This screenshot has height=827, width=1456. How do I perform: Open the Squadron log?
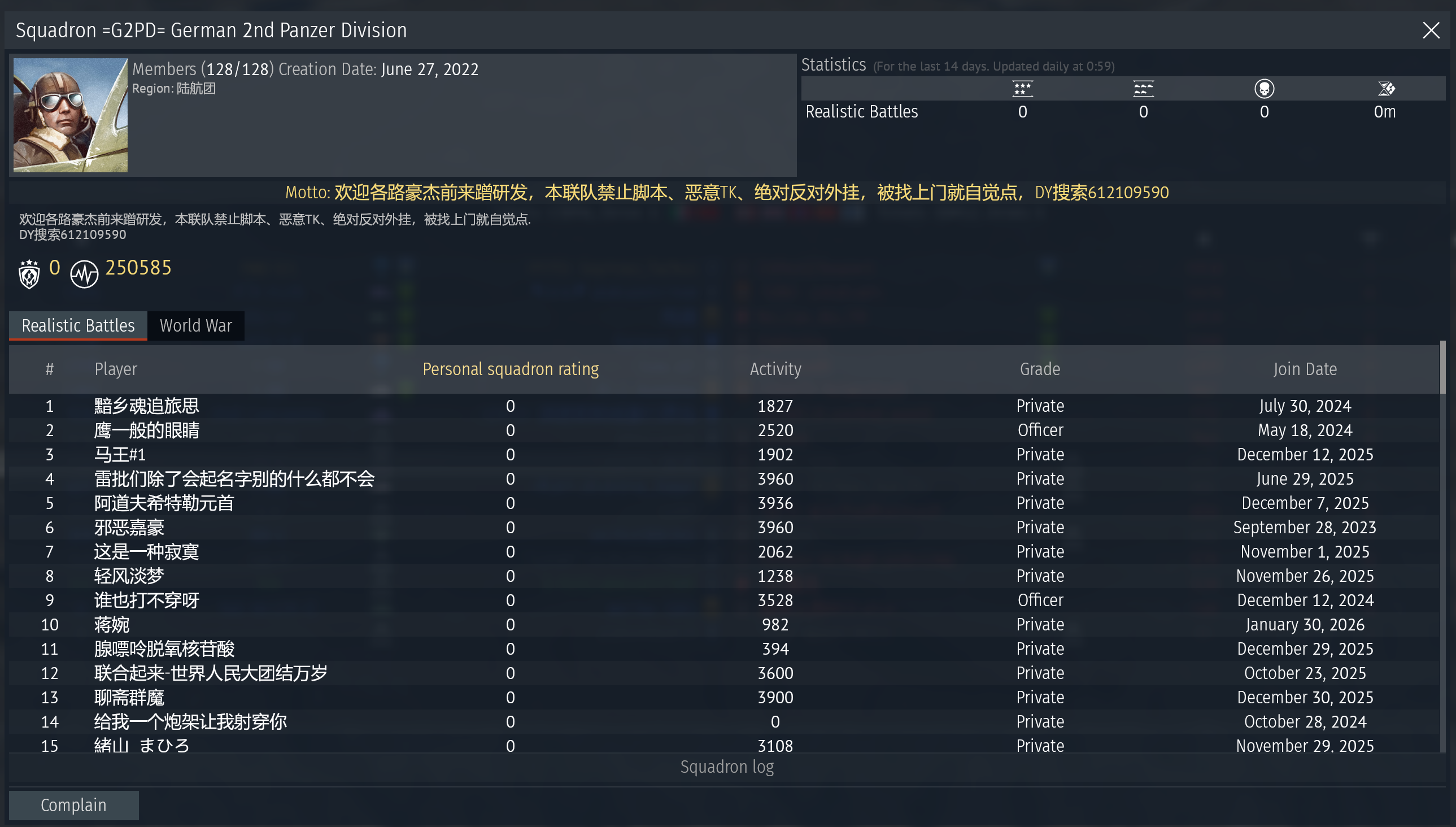tap(727, 767)
